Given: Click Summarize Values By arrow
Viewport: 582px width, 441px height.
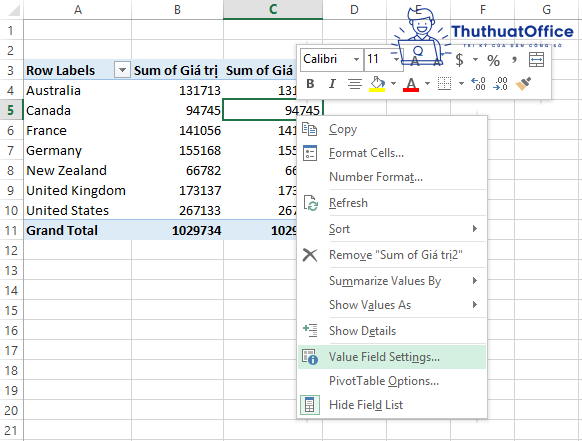Looking at the screenshot, I should tap(475, 281).
